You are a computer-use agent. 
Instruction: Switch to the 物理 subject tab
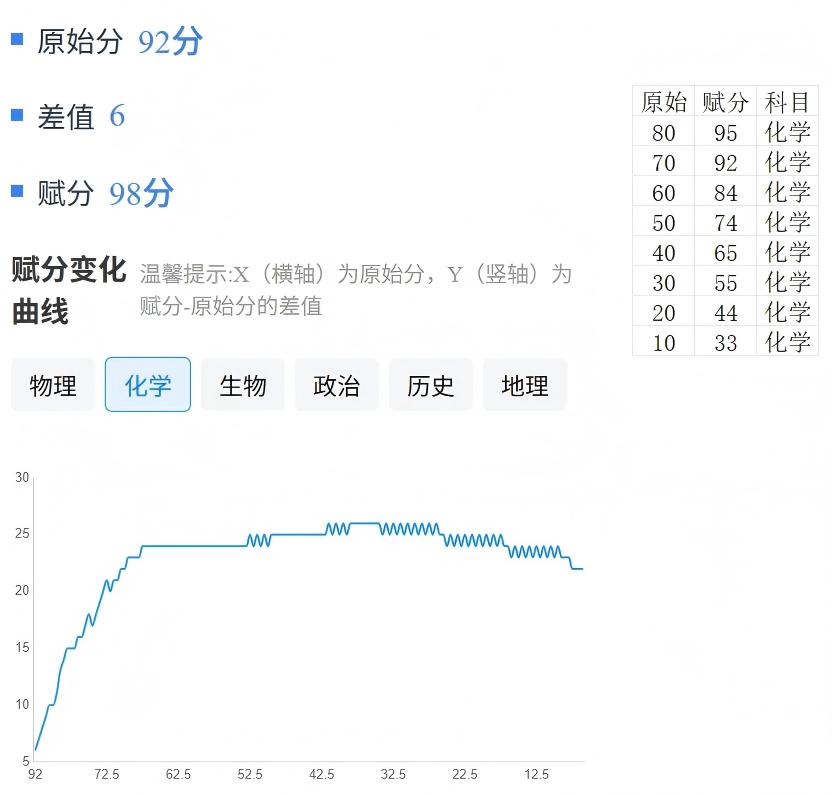[x=53, y=385]
